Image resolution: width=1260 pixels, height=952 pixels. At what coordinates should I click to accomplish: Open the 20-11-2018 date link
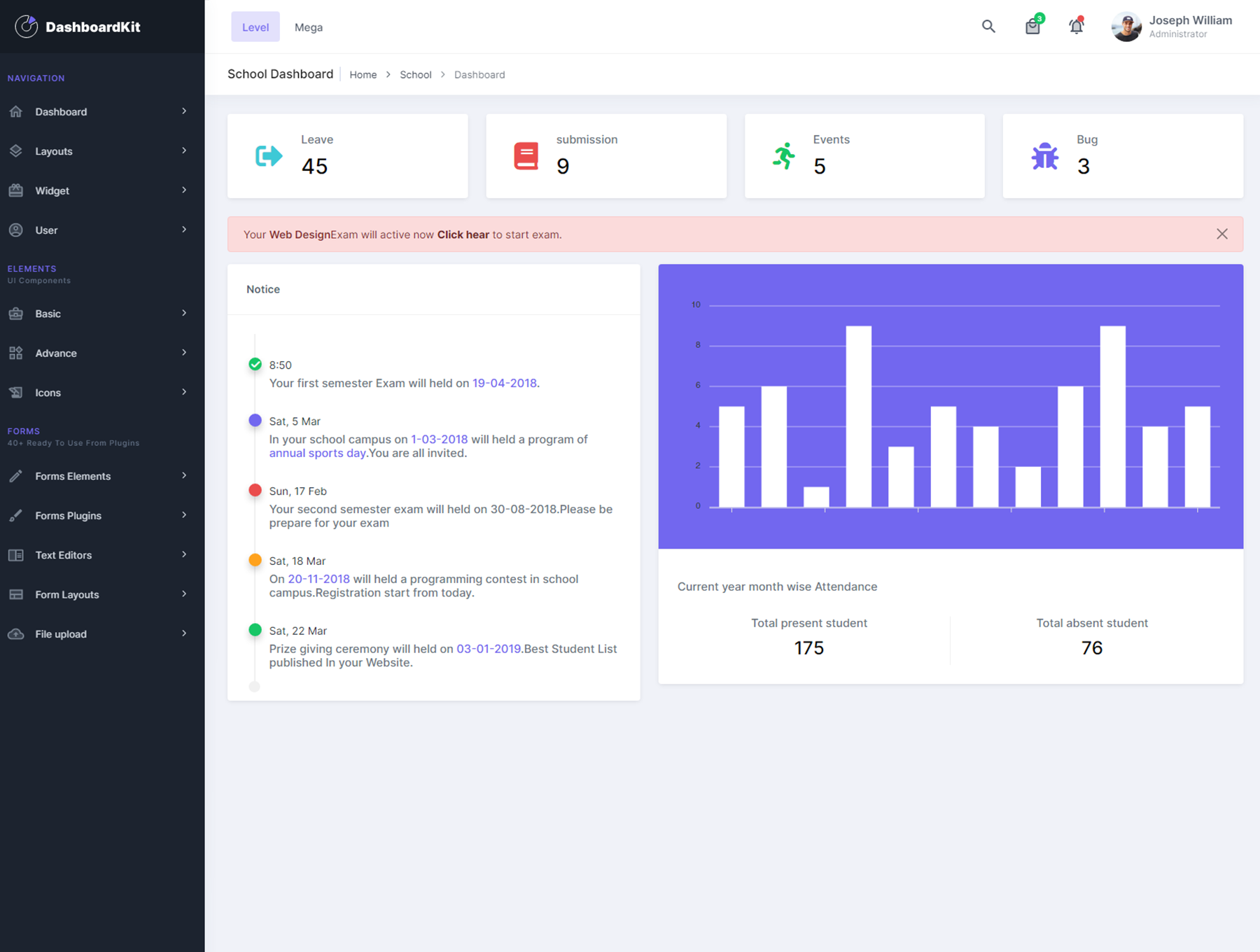[319, 579]
